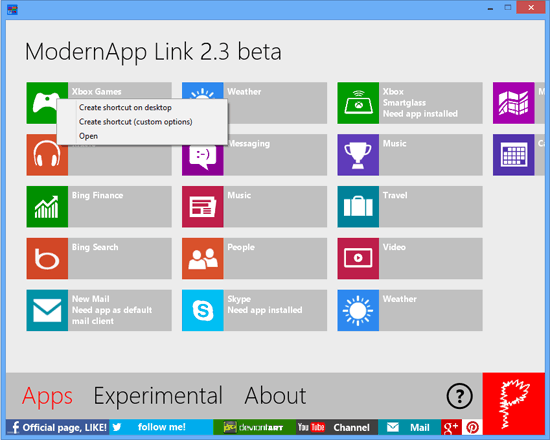
Task: Open help with the question mark icon
Action: point(460,396)
